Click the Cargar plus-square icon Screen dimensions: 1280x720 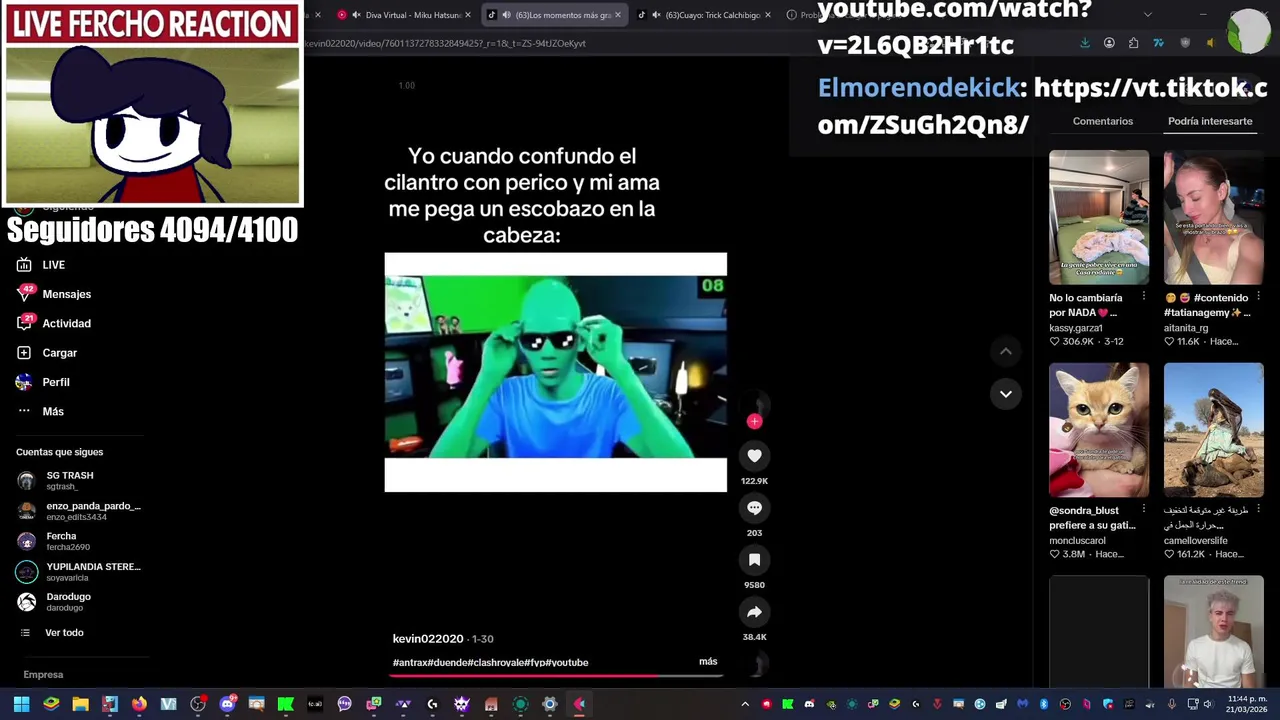24,353
